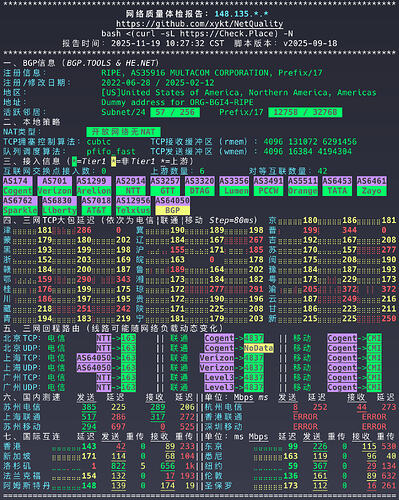Screen dimensions: 399x500
Task: Click the 苏州电信 speed test label
Action: 22,407
